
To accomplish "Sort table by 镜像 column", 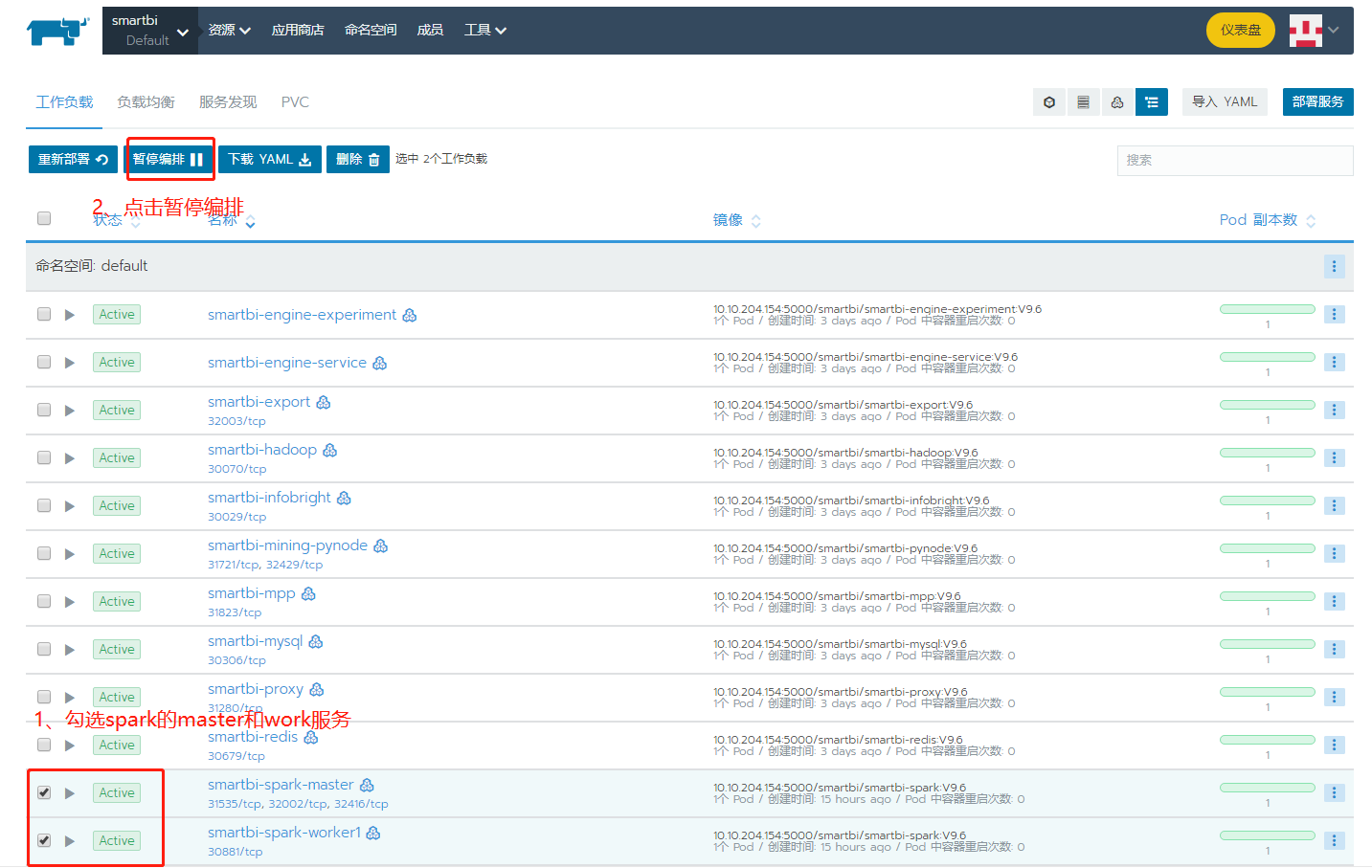I will (x=737, y=220).
